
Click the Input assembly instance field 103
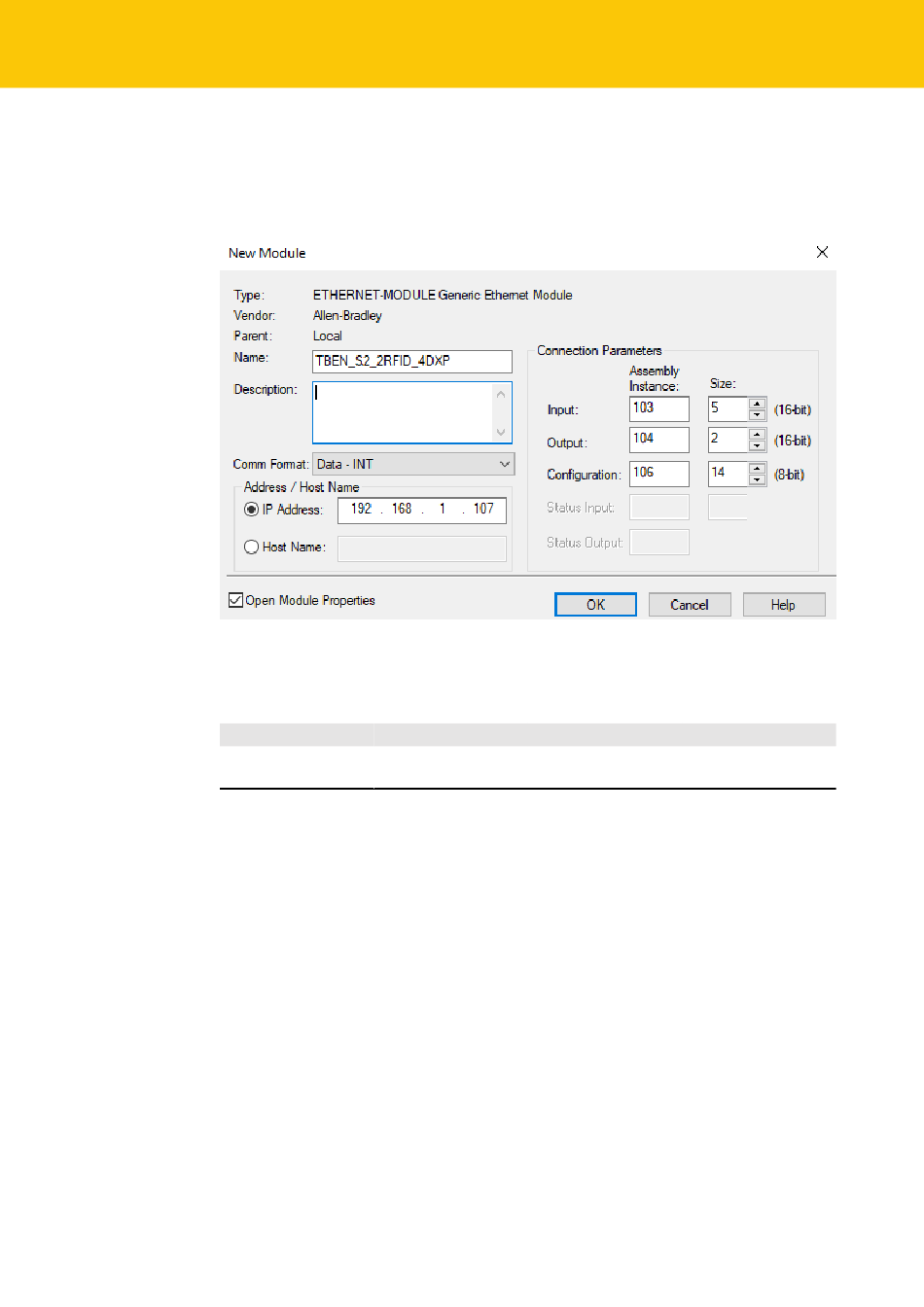659,408
